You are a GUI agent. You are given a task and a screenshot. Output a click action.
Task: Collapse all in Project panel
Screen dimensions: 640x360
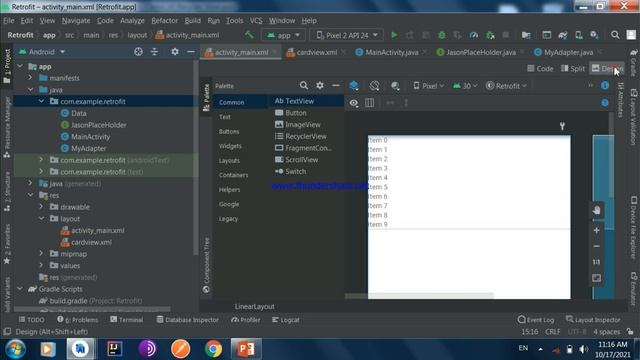155,52
